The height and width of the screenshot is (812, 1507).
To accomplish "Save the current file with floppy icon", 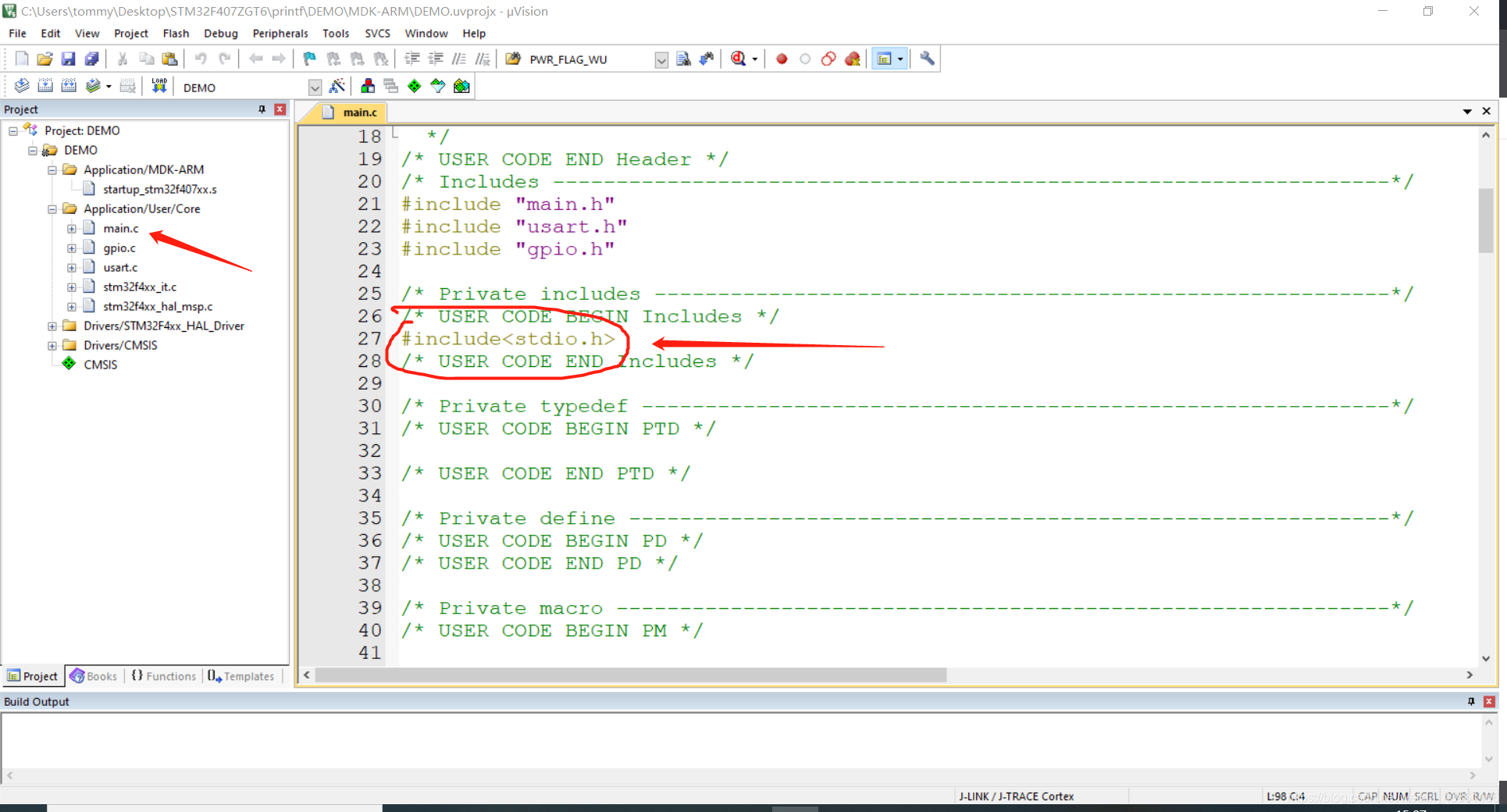I will (x=68, y=59).
